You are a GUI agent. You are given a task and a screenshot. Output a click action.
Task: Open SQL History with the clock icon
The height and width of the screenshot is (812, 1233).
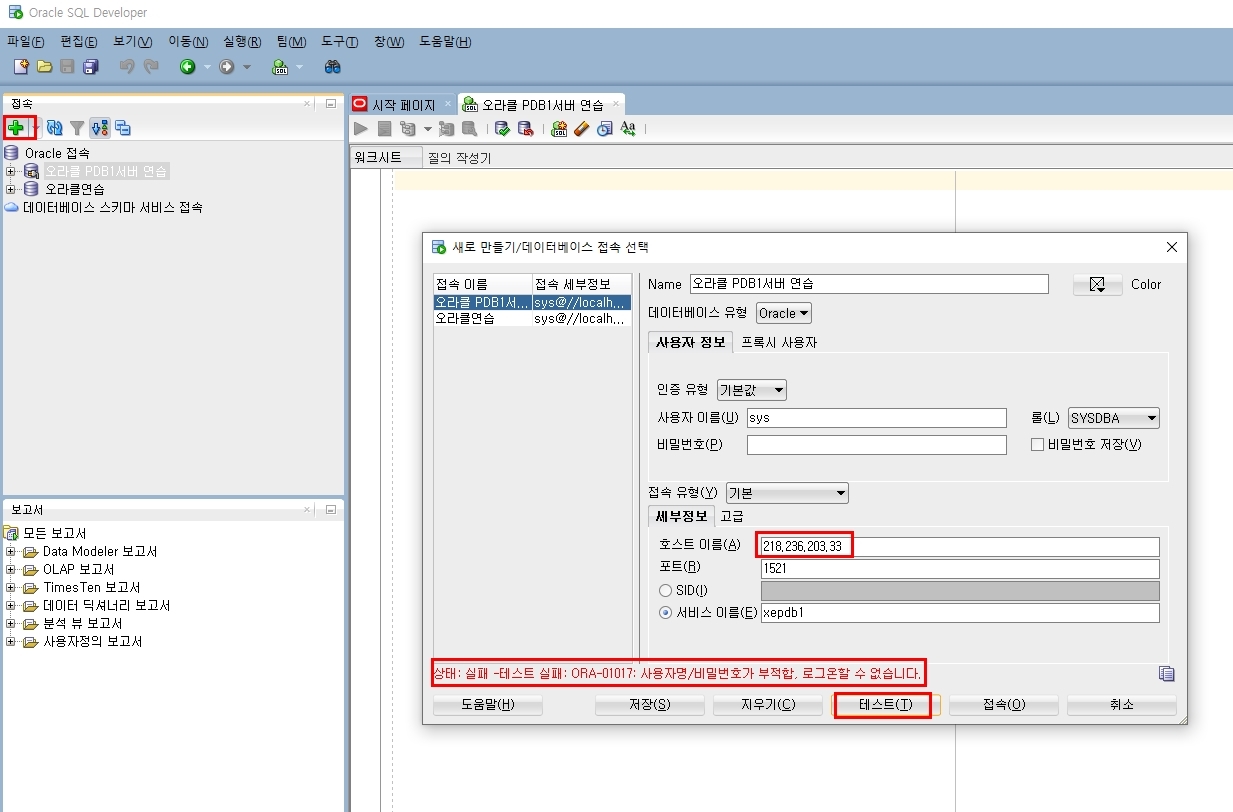605,128
